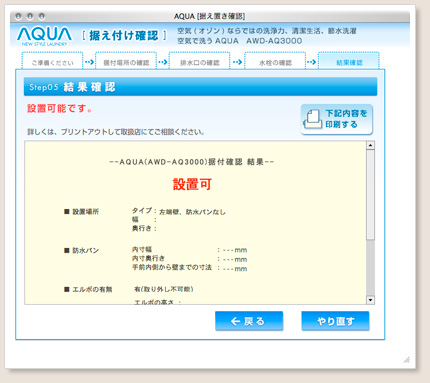Screen dimensions: 430x383
Task: Click the 下記内容を印刷する print button
Action: [337, 119]
